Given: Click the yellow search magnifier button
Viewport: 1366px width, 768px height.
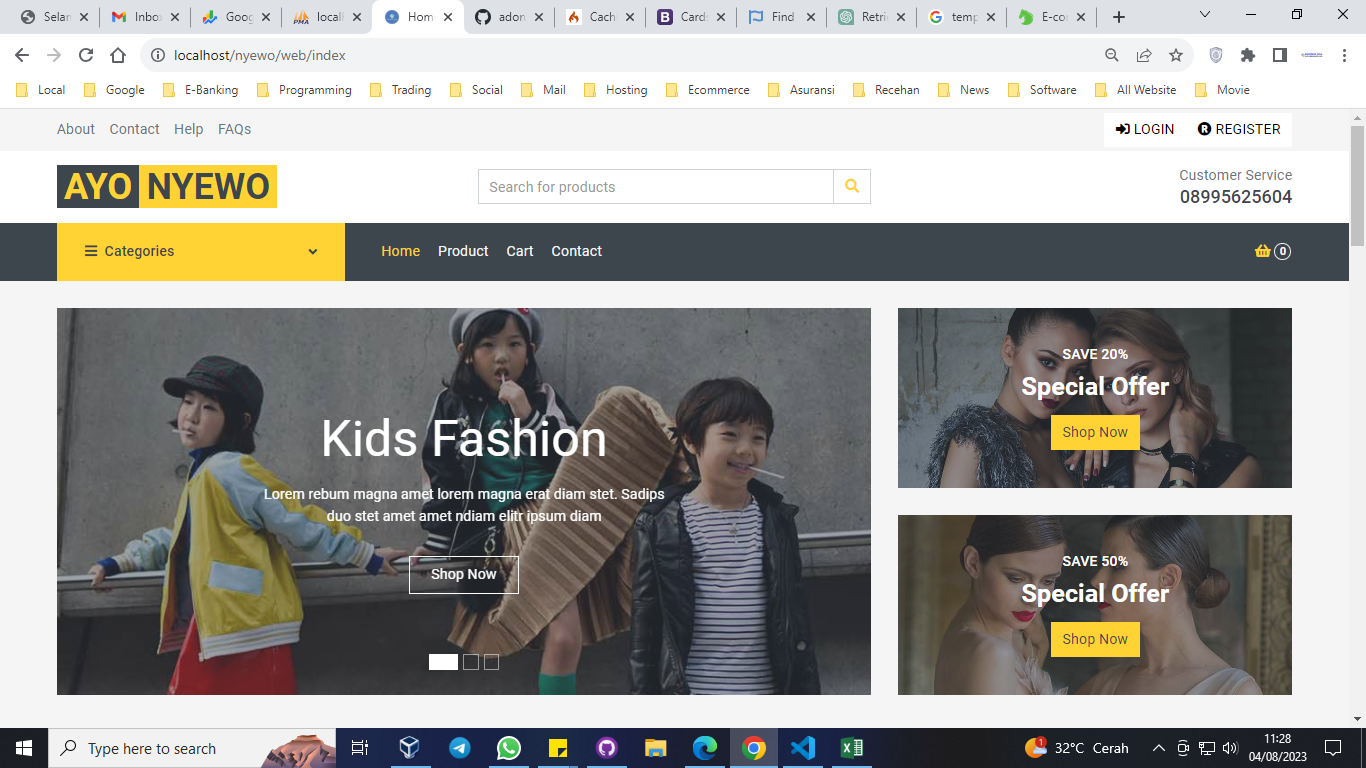Looking at the screenshot, I should (x=852, y=186).
